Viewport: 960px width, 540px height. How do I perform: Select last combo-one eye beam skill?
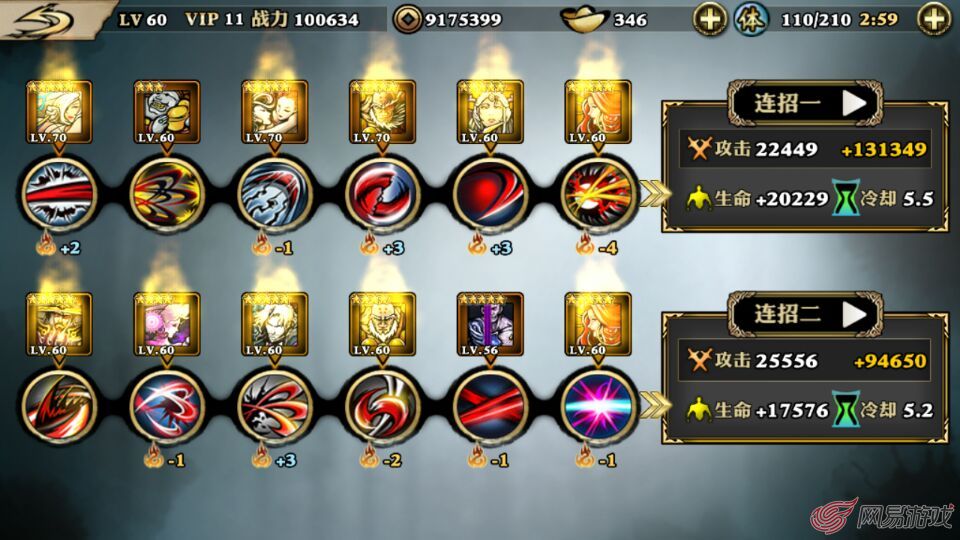(598, 193)
